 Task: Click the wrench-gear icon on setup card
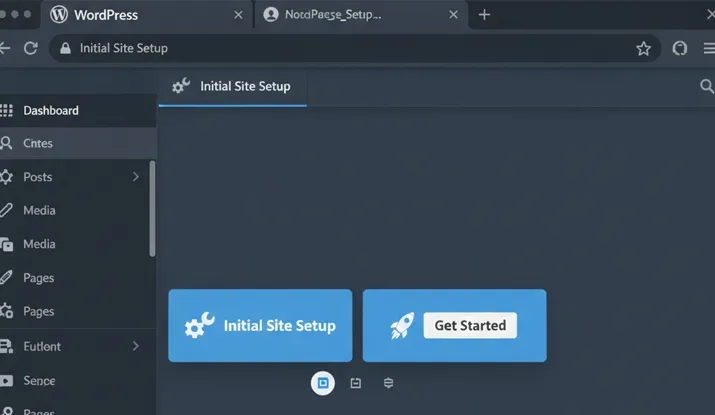click(x=200, y=325)
